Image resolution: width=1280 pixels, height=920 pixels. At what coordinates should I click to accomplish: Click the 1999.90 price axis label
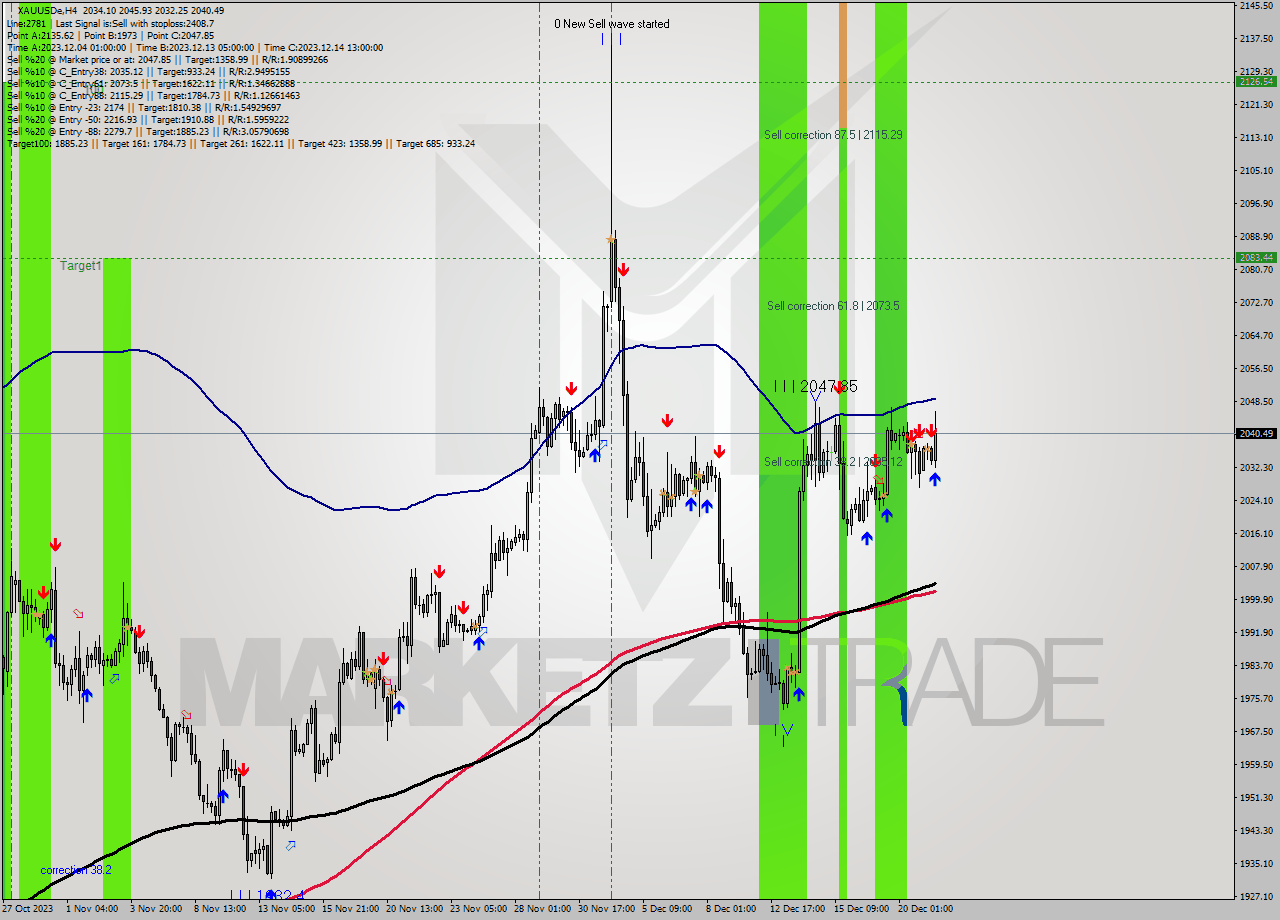tap(1256, 599)
